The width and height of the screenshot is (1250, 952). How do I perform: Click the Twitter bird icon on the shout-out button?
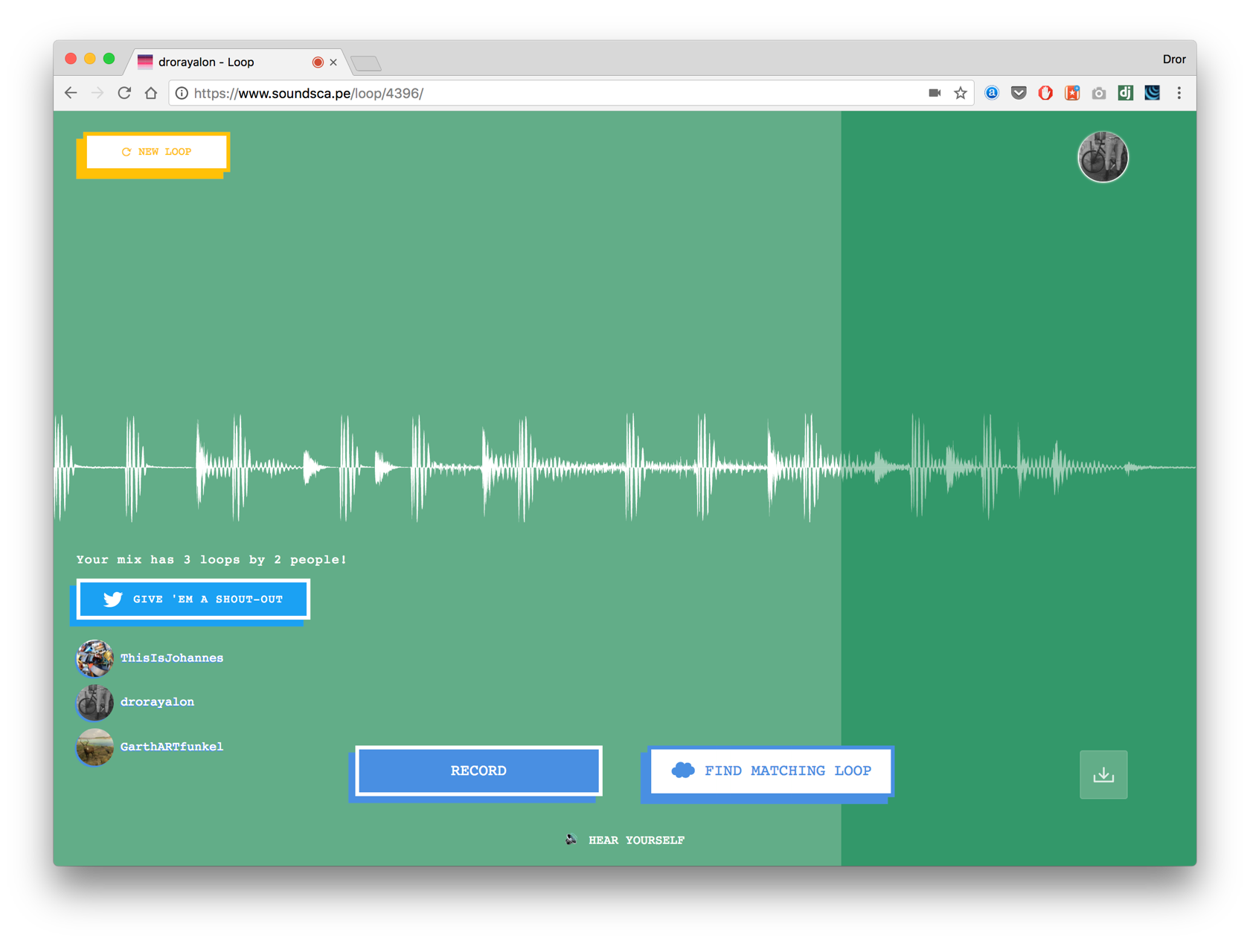coord(112,599)
